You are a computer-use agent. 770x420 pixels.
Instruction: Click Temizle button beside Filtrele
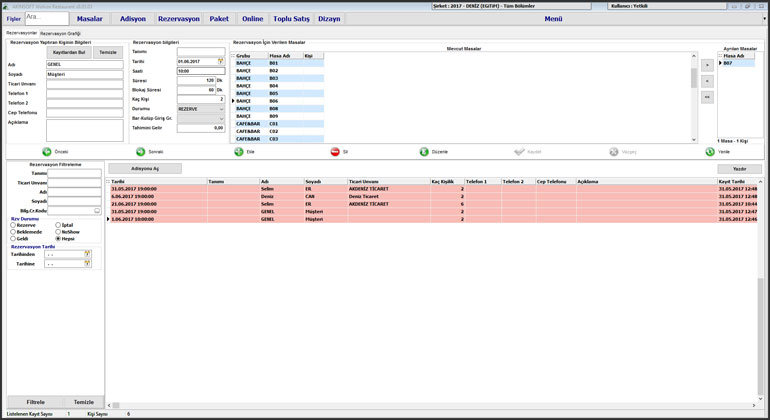(x=83, y=402)
